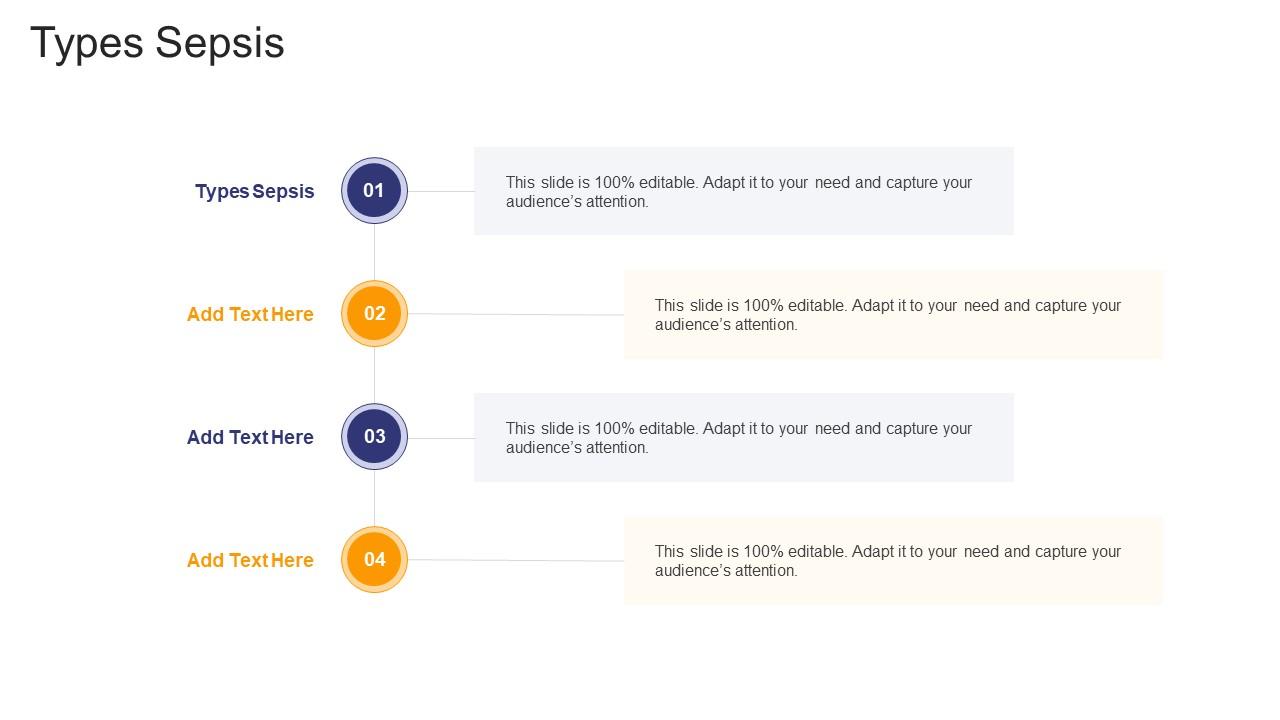Image resolution: width=1280 pixels, height=720 pixels.
Task: Click the first gray description text box
Action: 744,191
